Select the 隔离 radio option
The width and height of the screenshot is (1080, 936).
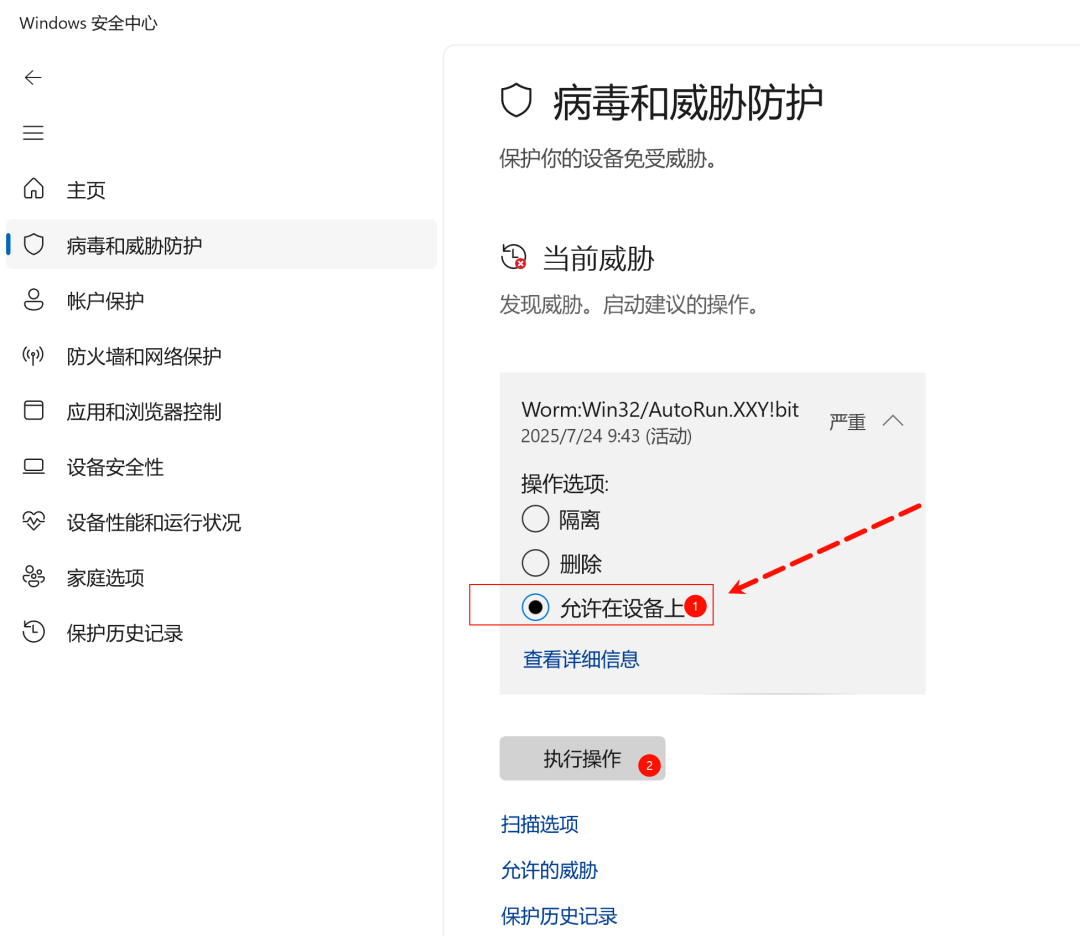click(535, 519)
